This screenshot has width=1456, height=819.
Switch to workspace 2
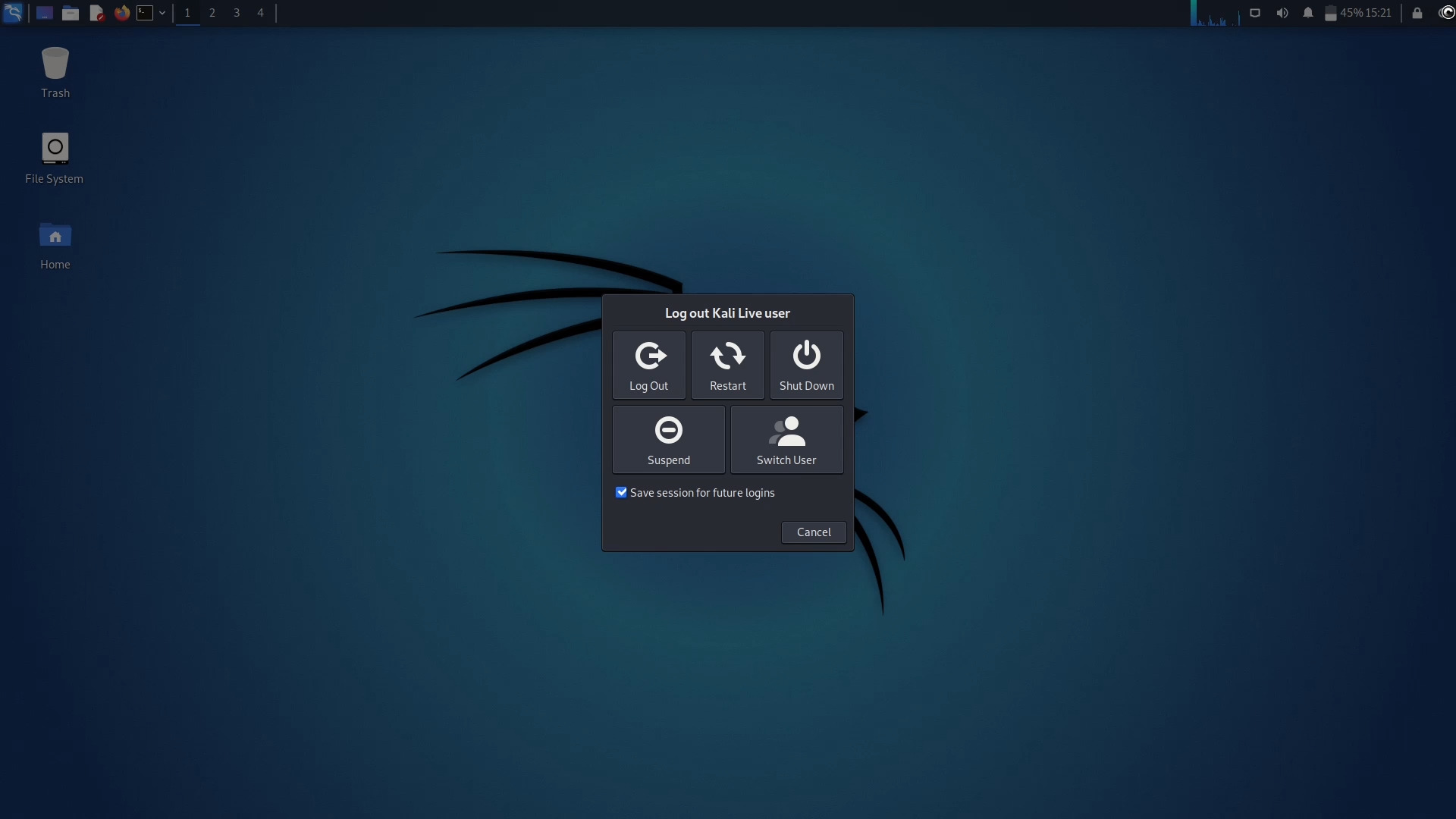(212, 13)
